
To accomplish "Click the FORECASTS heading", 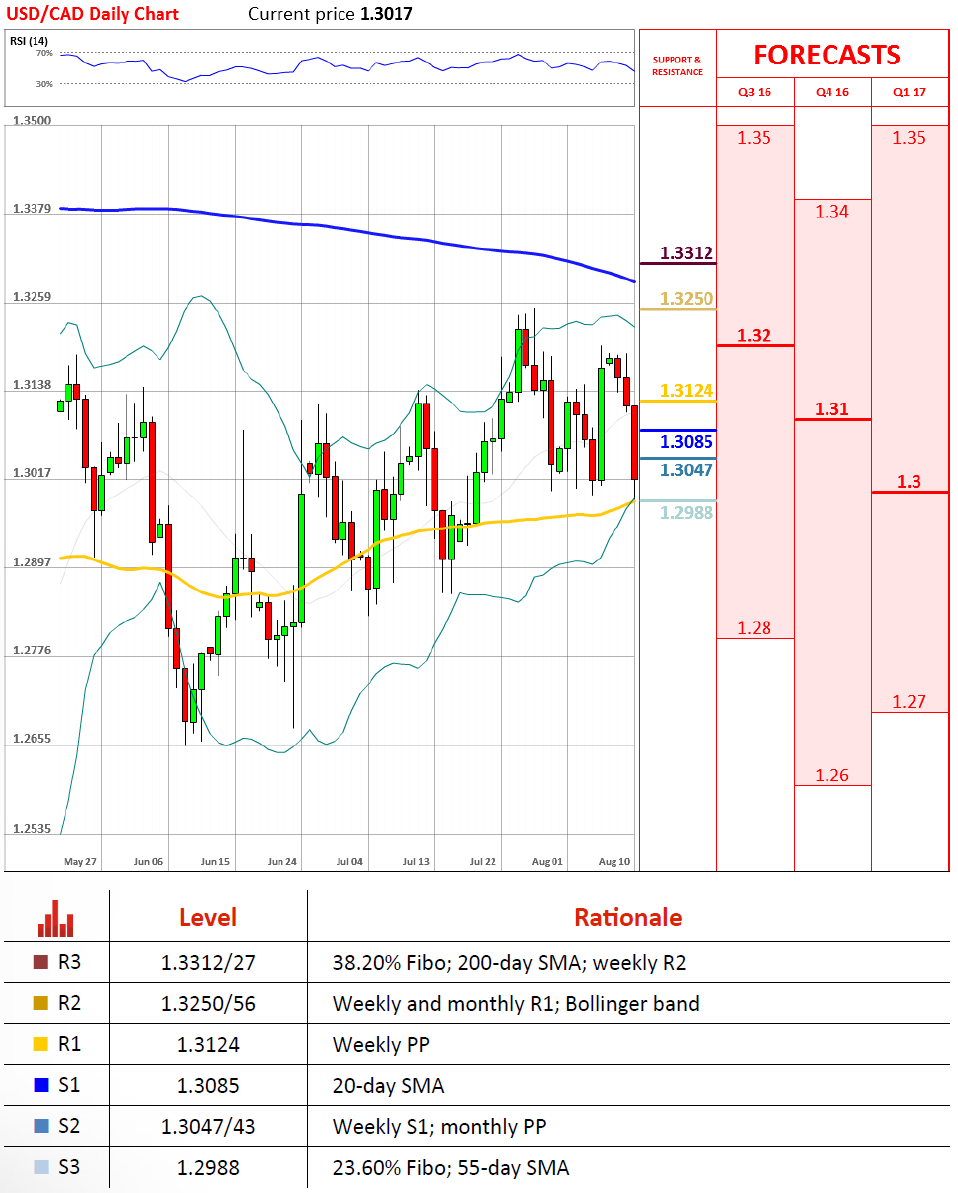I will click(x=827, y=55).
